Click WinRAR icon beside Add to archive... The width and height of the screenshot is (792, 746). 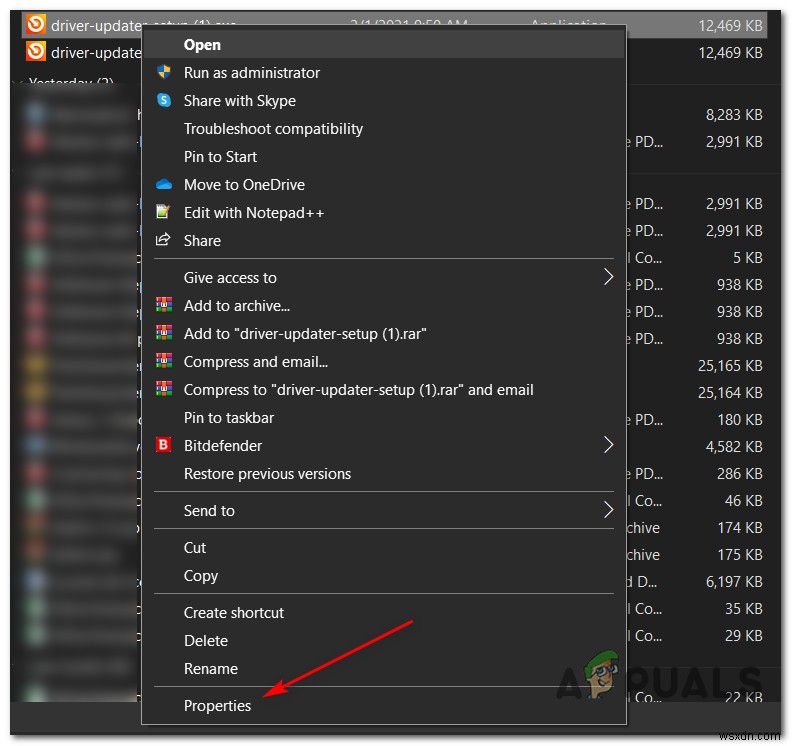(x=164, y=305)
